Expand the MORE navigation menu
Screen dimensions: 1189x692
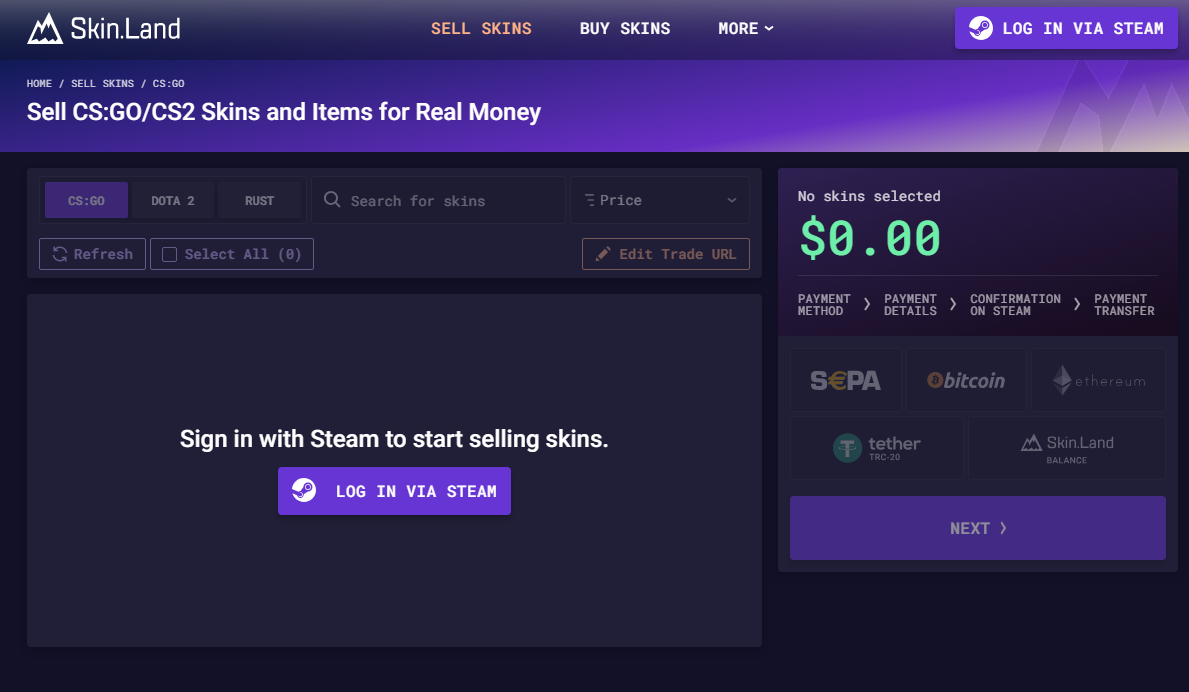[746, 28]
